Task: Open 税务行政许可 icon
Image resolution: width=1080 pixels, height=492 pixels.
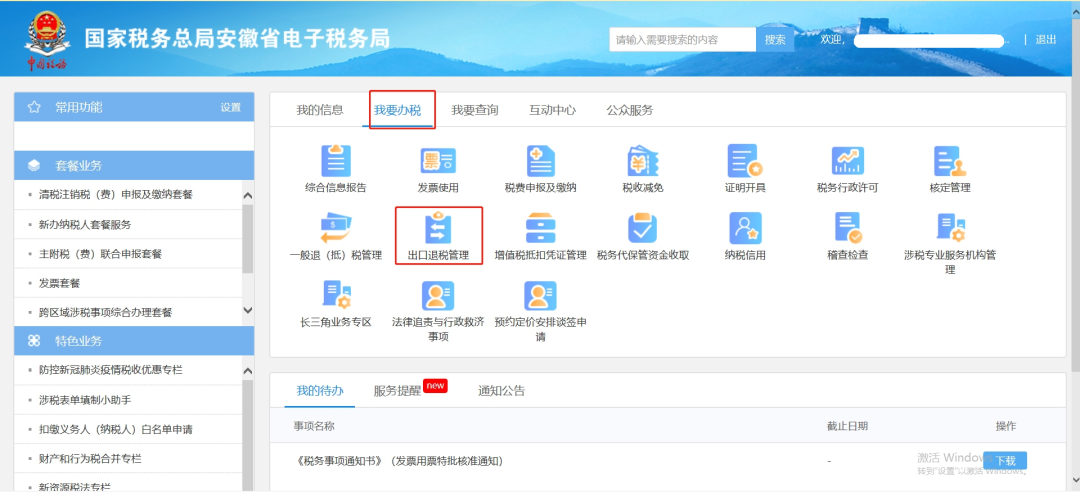Action: (848, 162)
